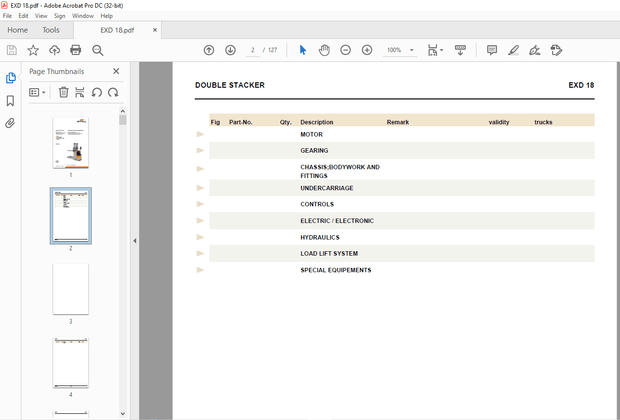Open the Edit menu

23,16
